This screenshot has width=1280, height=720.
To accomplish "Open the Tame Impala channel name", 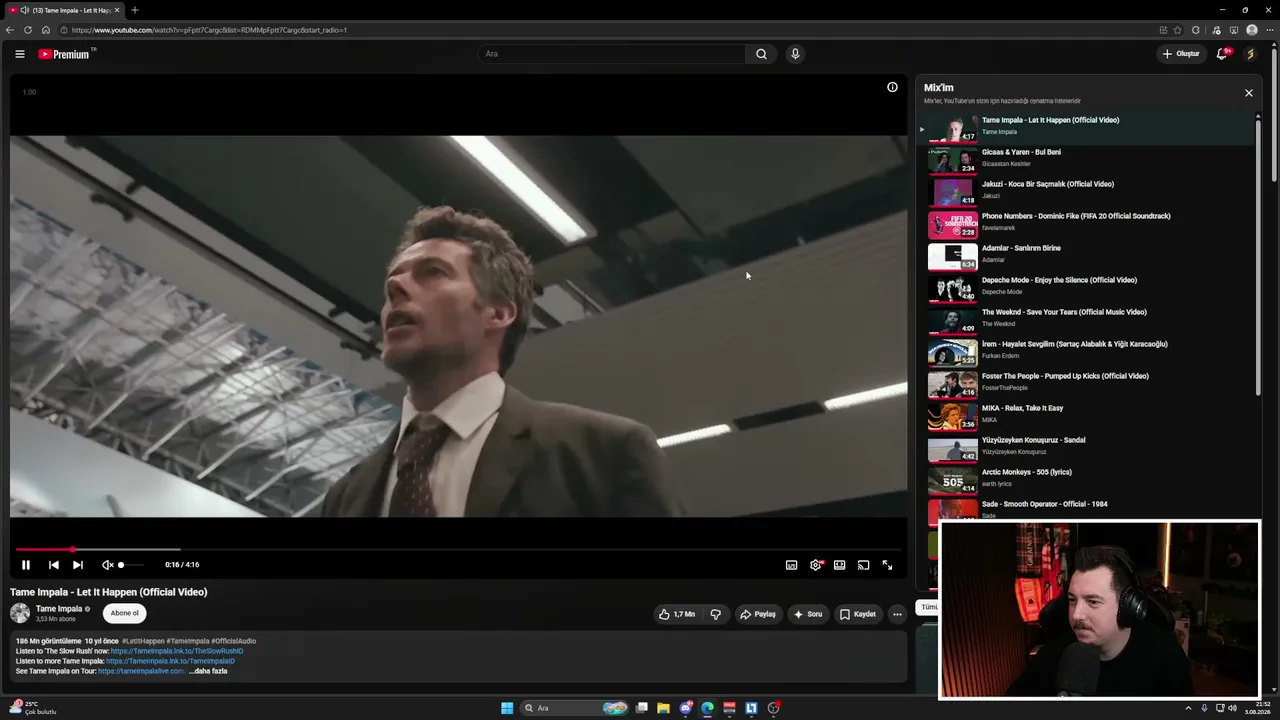I will [59, 609].
